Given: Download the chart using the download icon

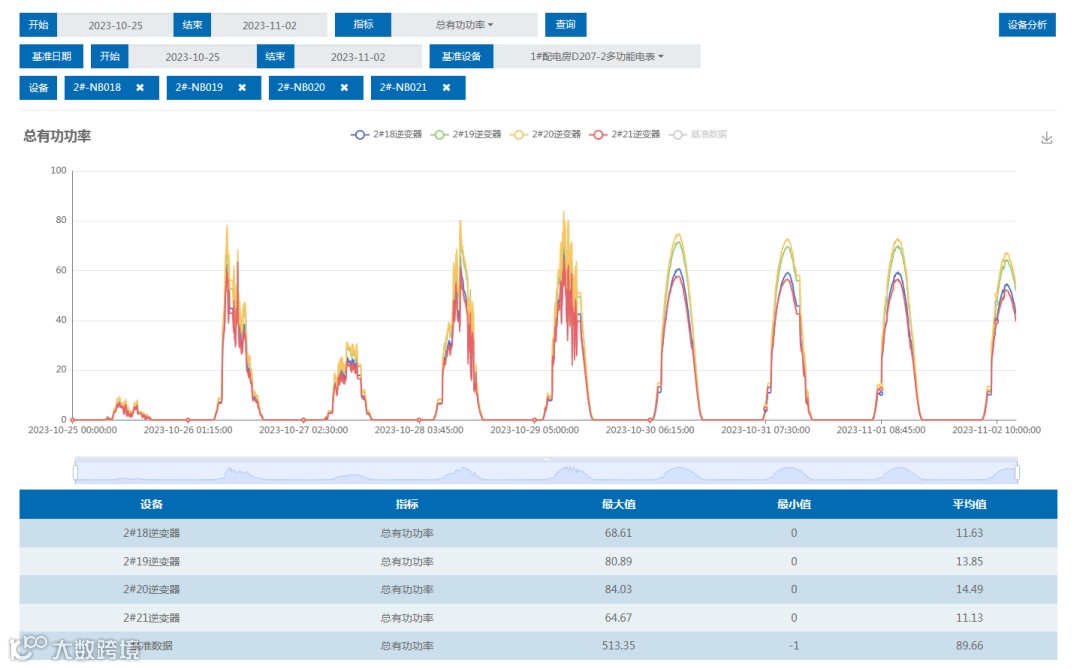Looking at the screenshot, I should pos(1046,138).
